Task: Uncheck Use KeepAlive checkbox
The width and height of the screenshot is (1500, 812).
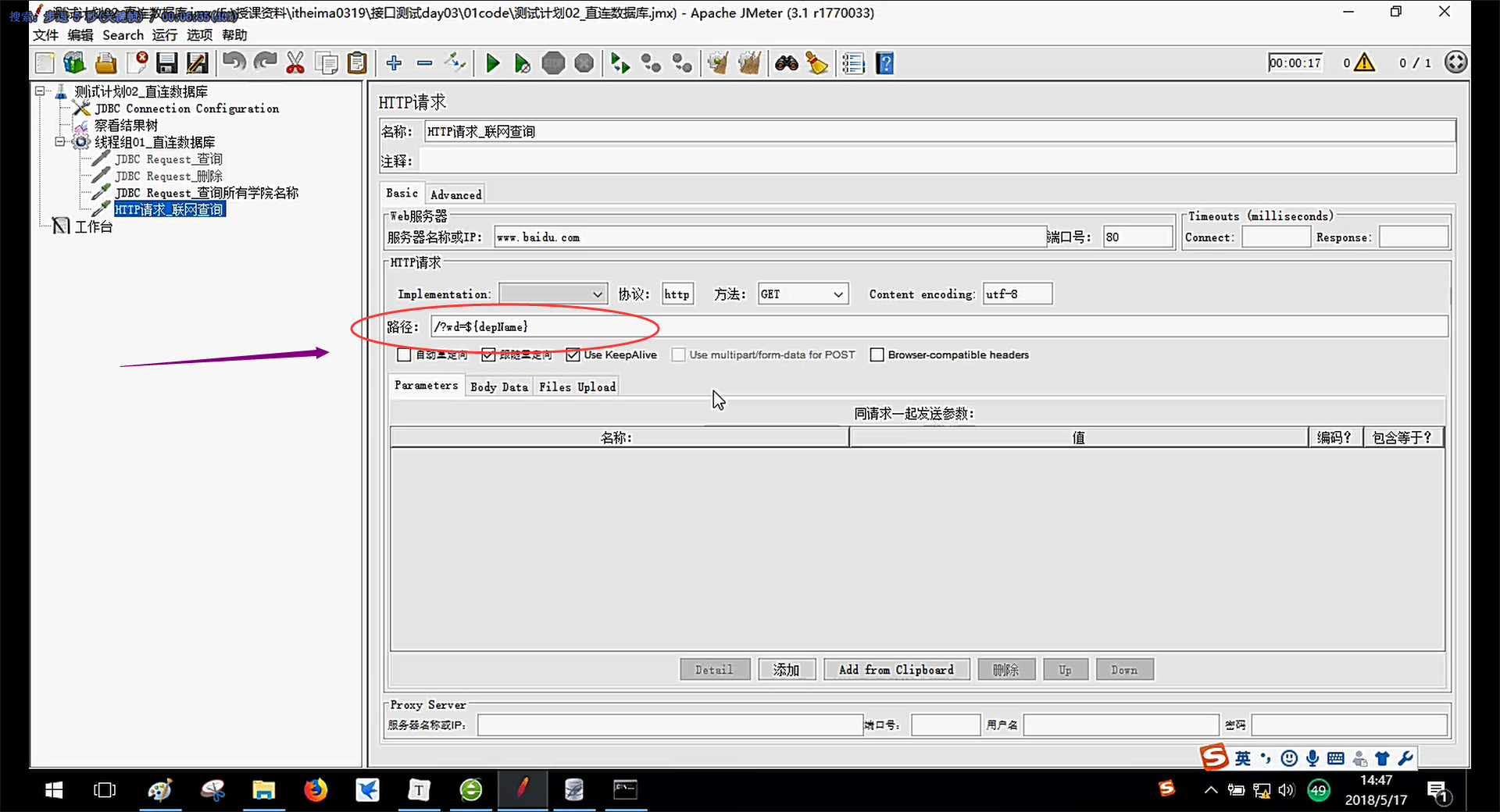Action: click(x=573, y=355)
